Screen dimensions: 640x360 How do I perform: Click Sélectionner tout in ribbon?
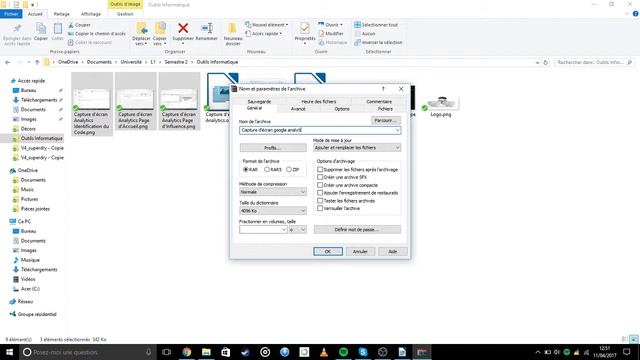click(376, 25)
